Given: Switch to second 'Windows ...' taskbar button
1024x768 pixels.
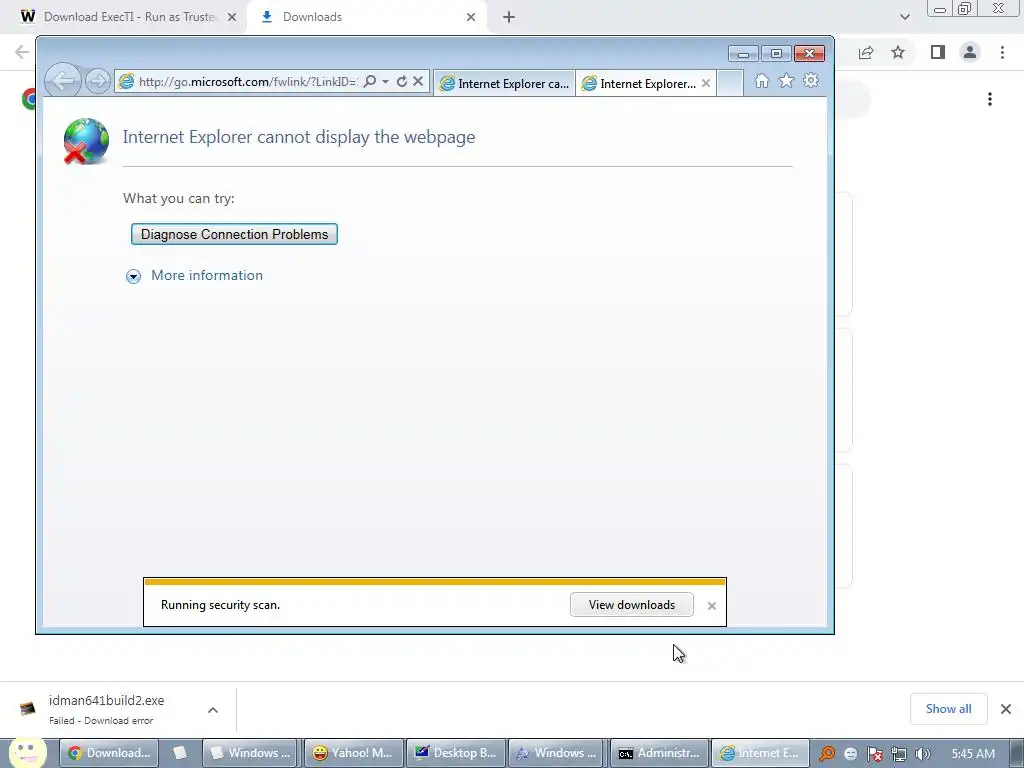Looking at the screenshot, I should [x=558, y=753].
